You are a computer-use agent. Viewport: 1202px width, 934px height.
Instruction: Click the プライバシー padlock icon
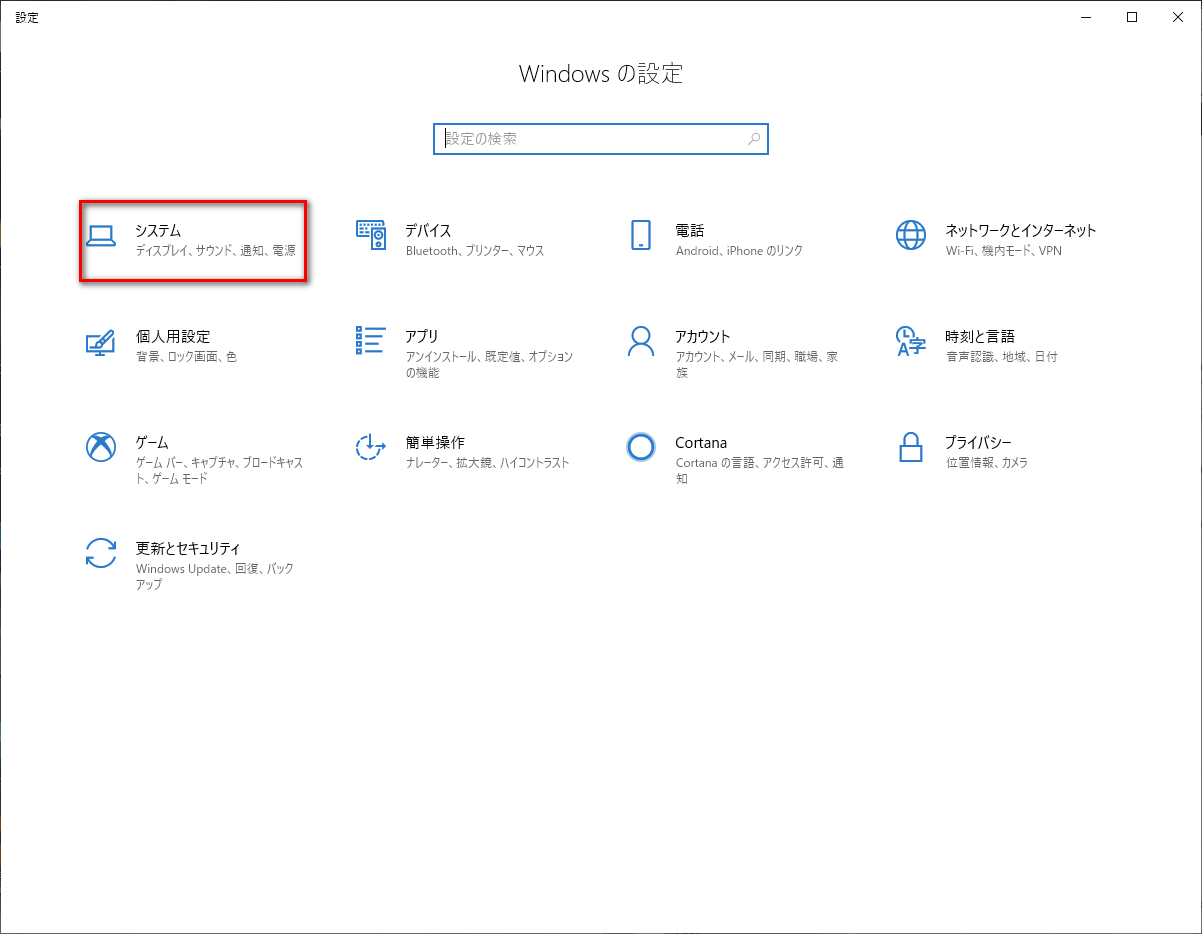[x=911, y=447]
